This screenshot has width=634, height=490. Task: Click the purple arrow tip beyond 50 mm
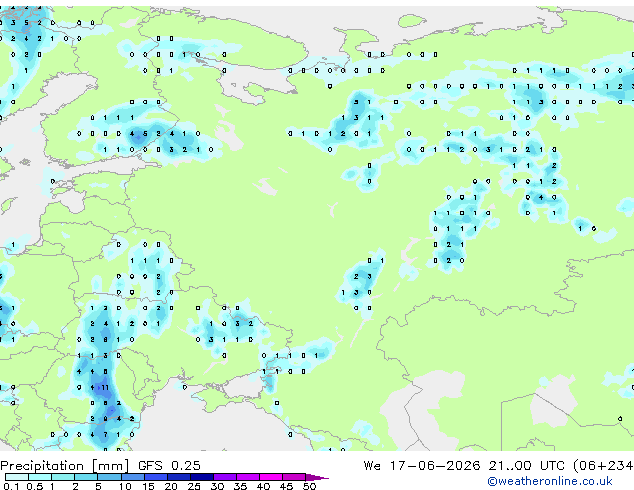pyautogui.click(x=317, y=477)
